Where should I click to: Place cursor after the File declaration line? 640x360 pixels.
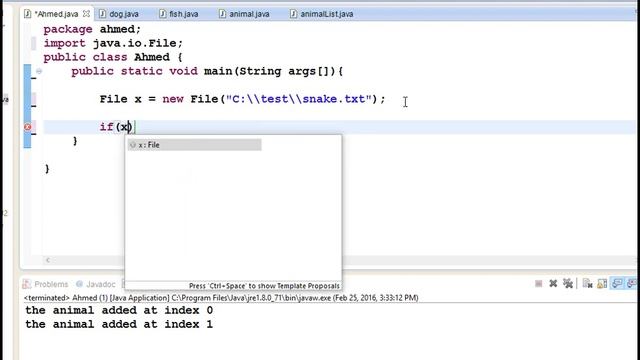(386, 99)
